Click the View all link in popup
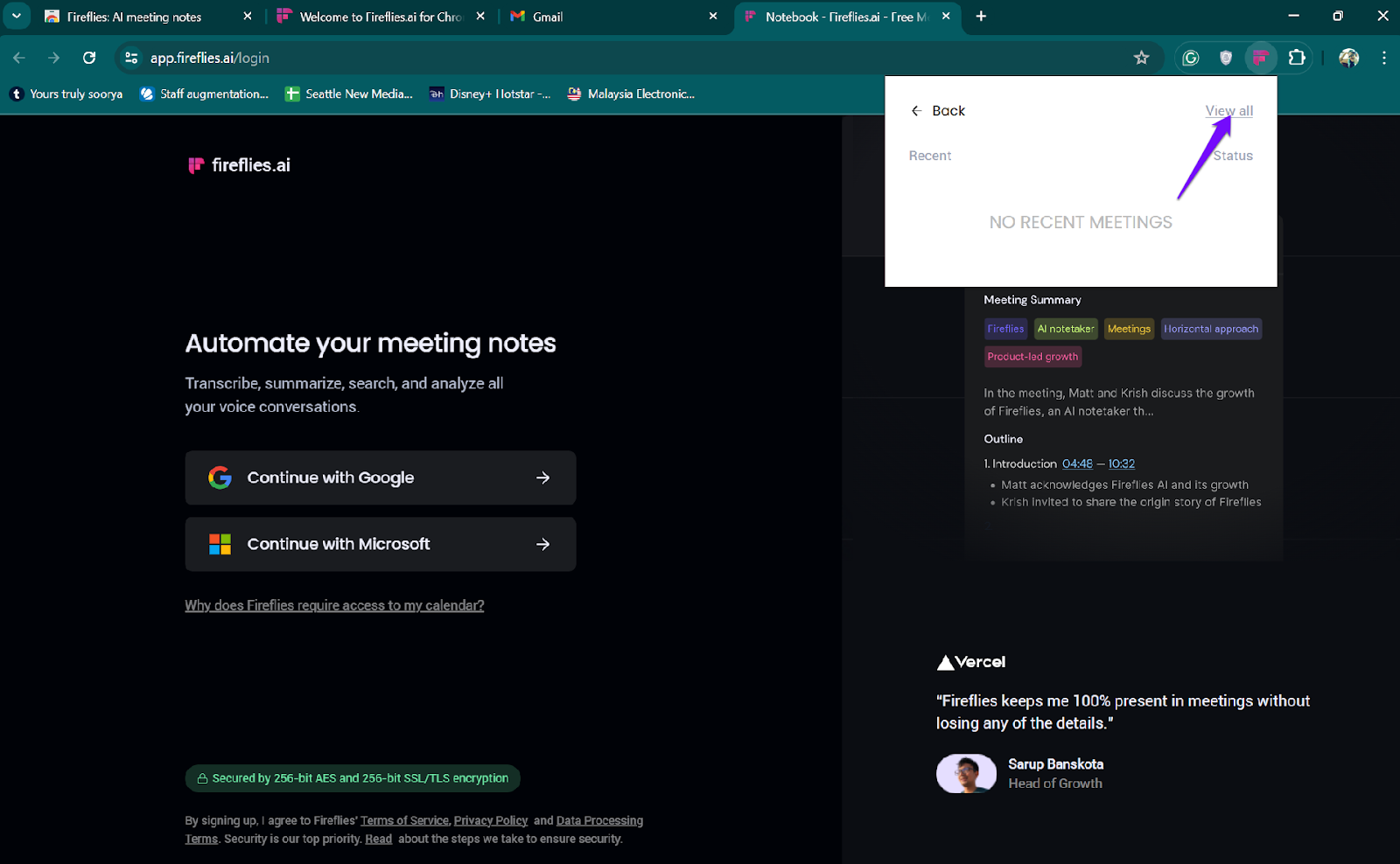1400x864 pixels. [1228, 111]
